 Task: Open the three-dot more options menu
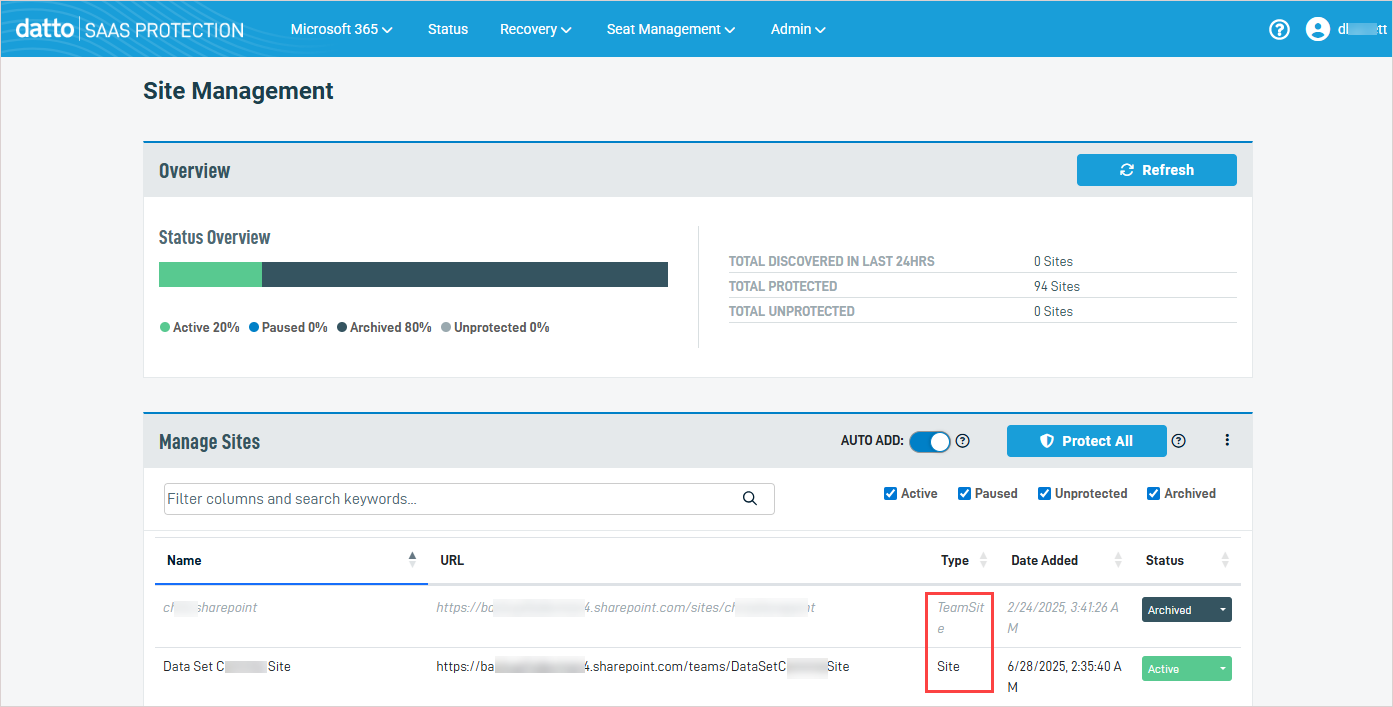[x=1227, y=441]
